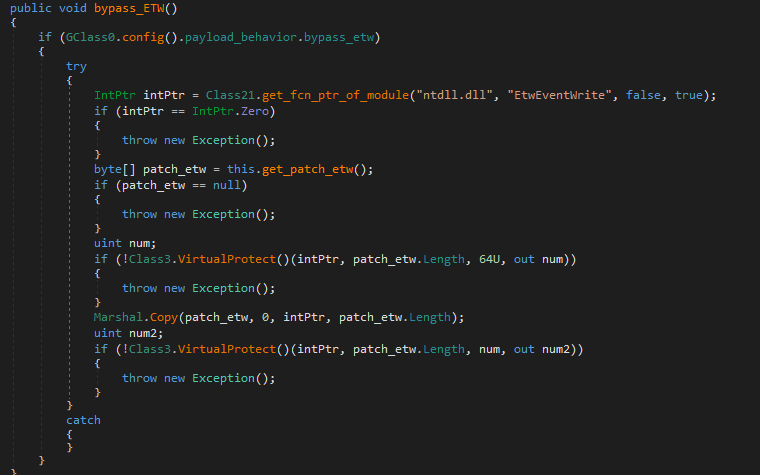Click the Copy method name
This screenshot has width=760, height=475.
click(x=164, y=317)
